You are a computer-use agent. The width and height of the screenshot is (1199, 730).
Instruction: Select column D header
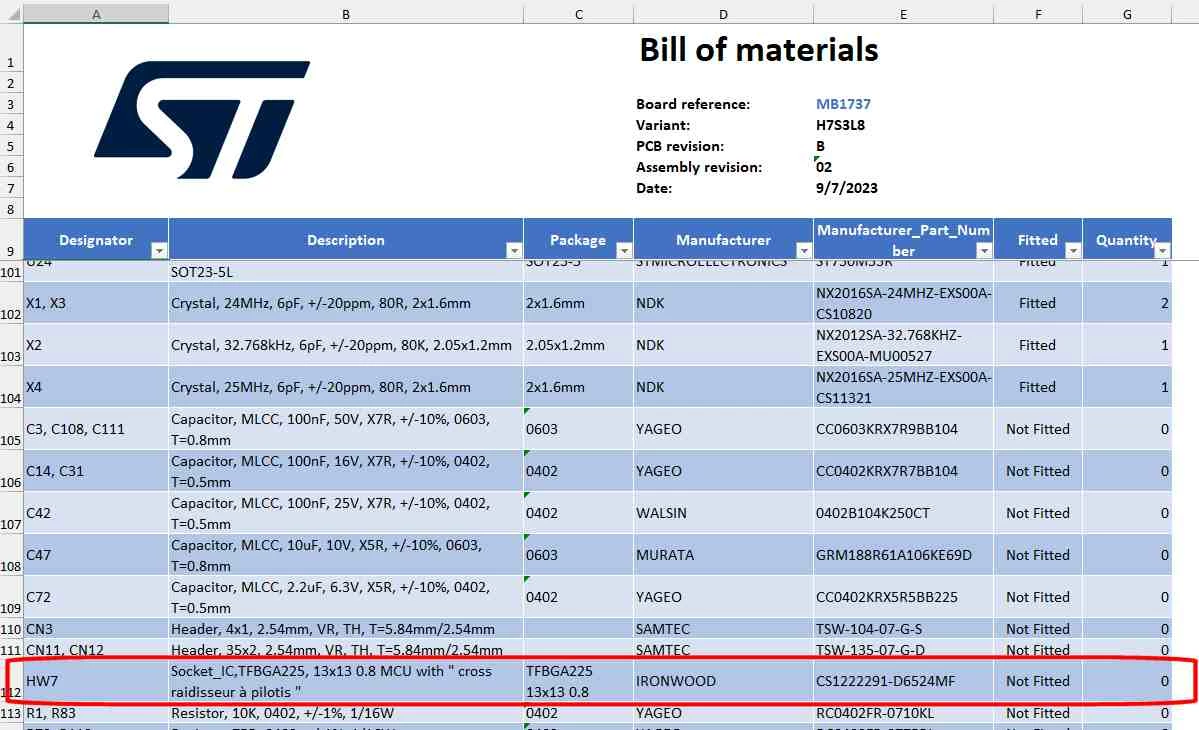point(723,14)
